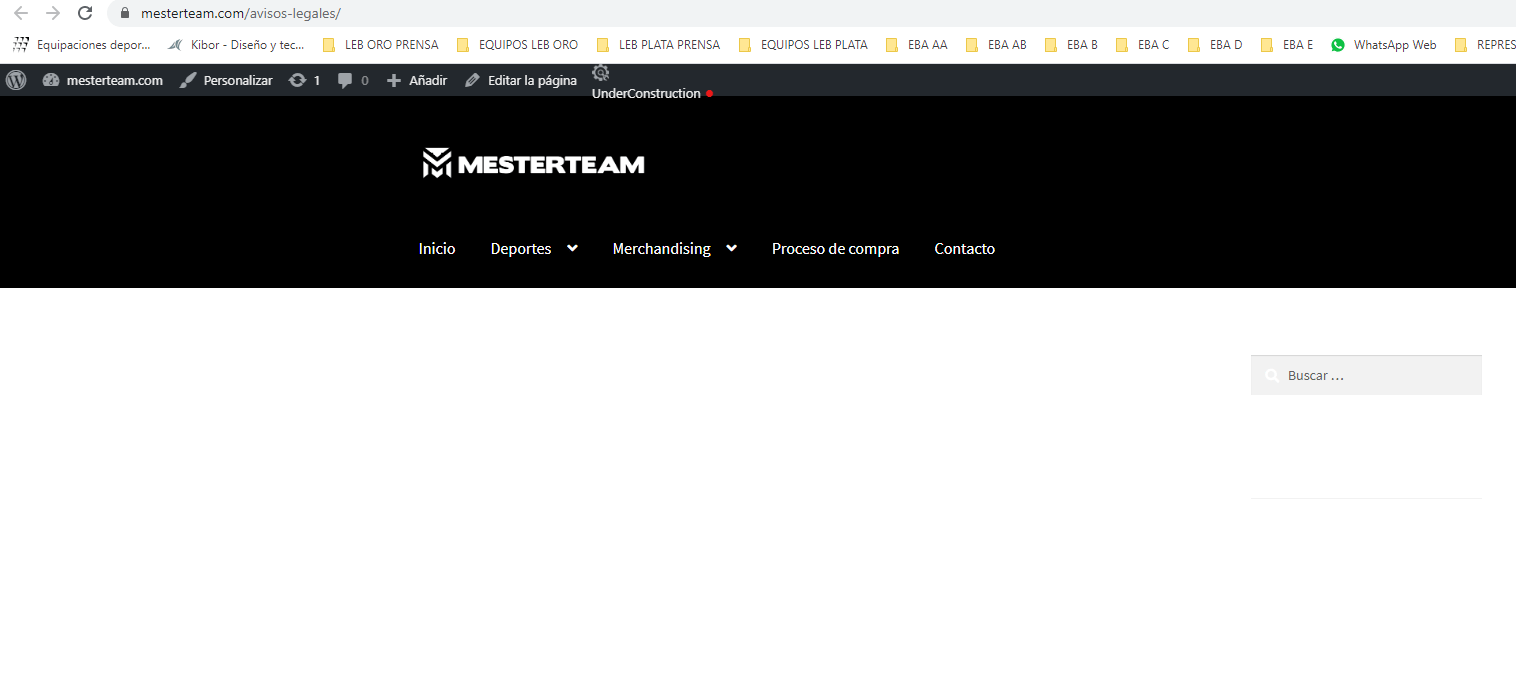Click the browser back arrow
The height and width of the screenshot is (698, 1516).
click(x=20, y=13)
